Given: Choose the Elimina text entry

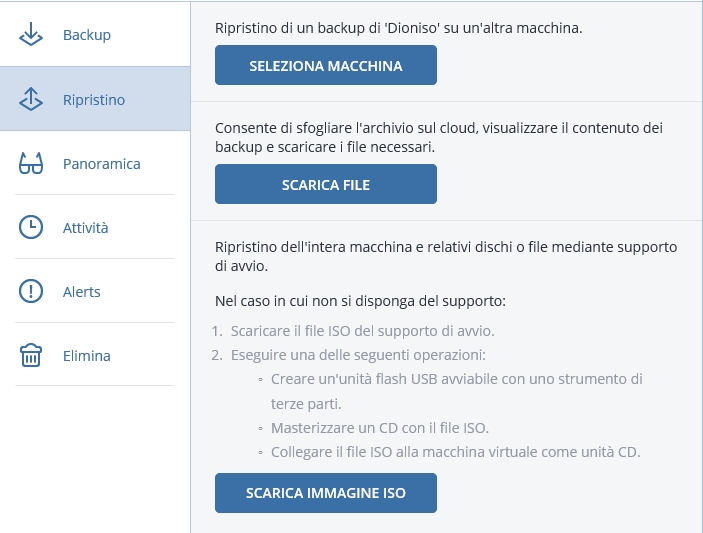Looking at the screenshot, I should (x=87, y=356).
